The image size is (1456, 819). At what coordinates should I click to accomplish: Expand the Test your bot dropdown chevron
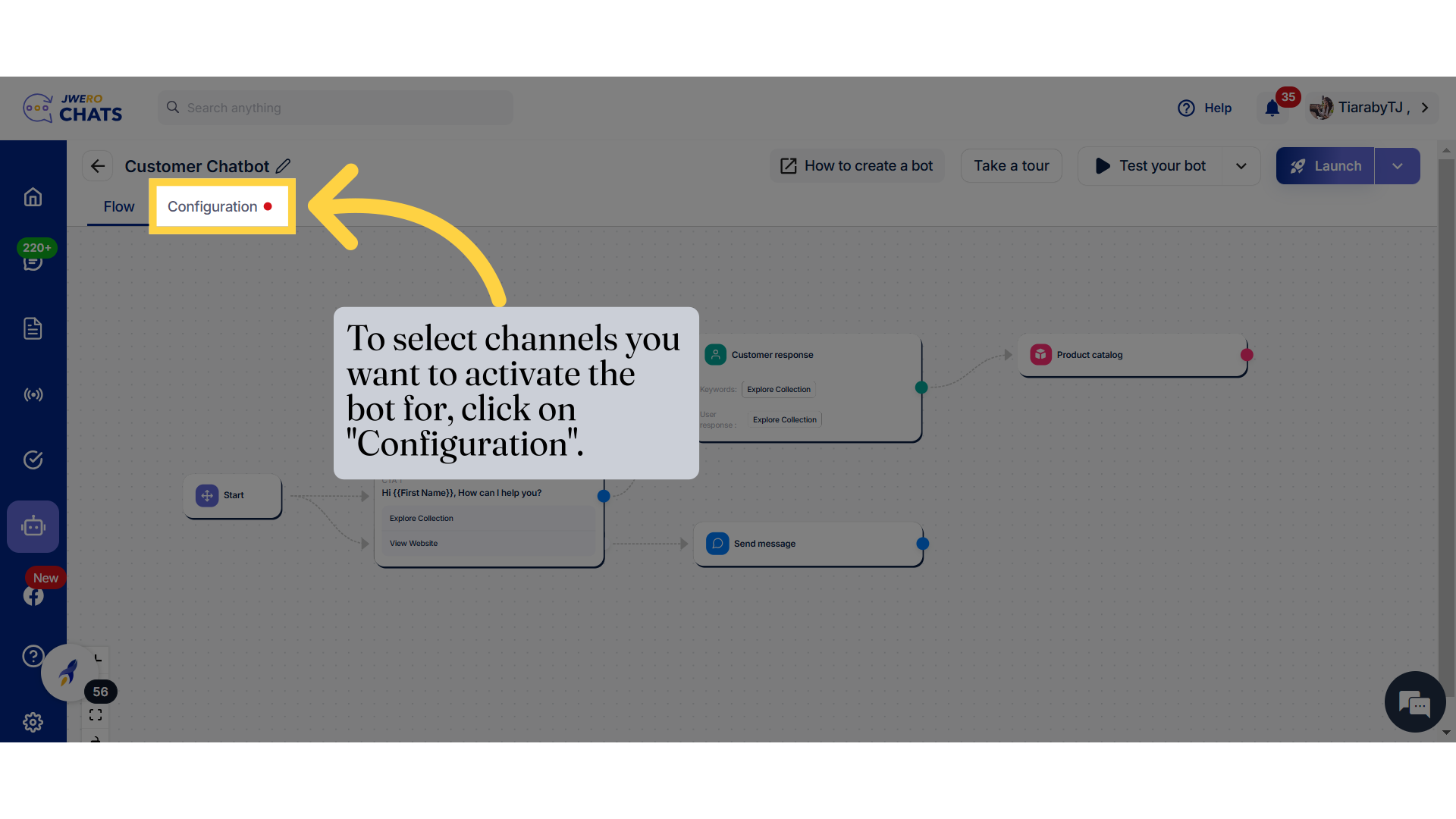(1241, 165)
